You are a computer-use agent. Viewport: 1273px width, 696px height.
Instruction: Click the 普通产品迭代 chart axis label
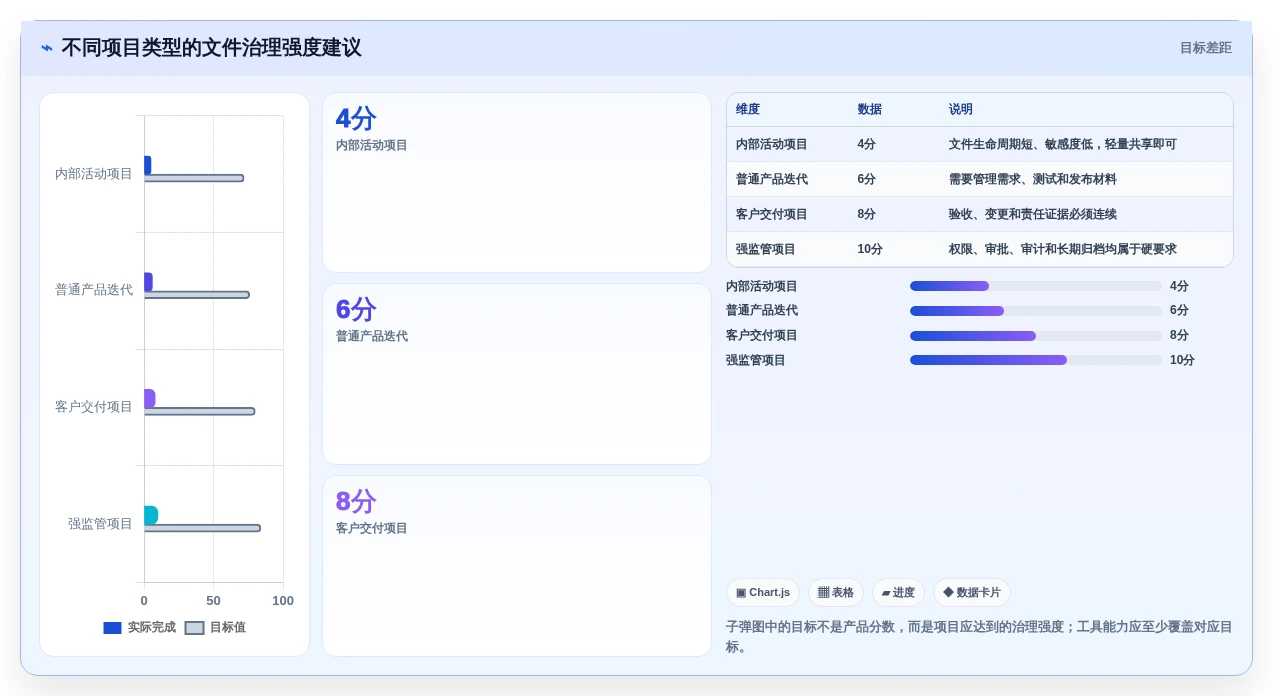coord(94,290)
